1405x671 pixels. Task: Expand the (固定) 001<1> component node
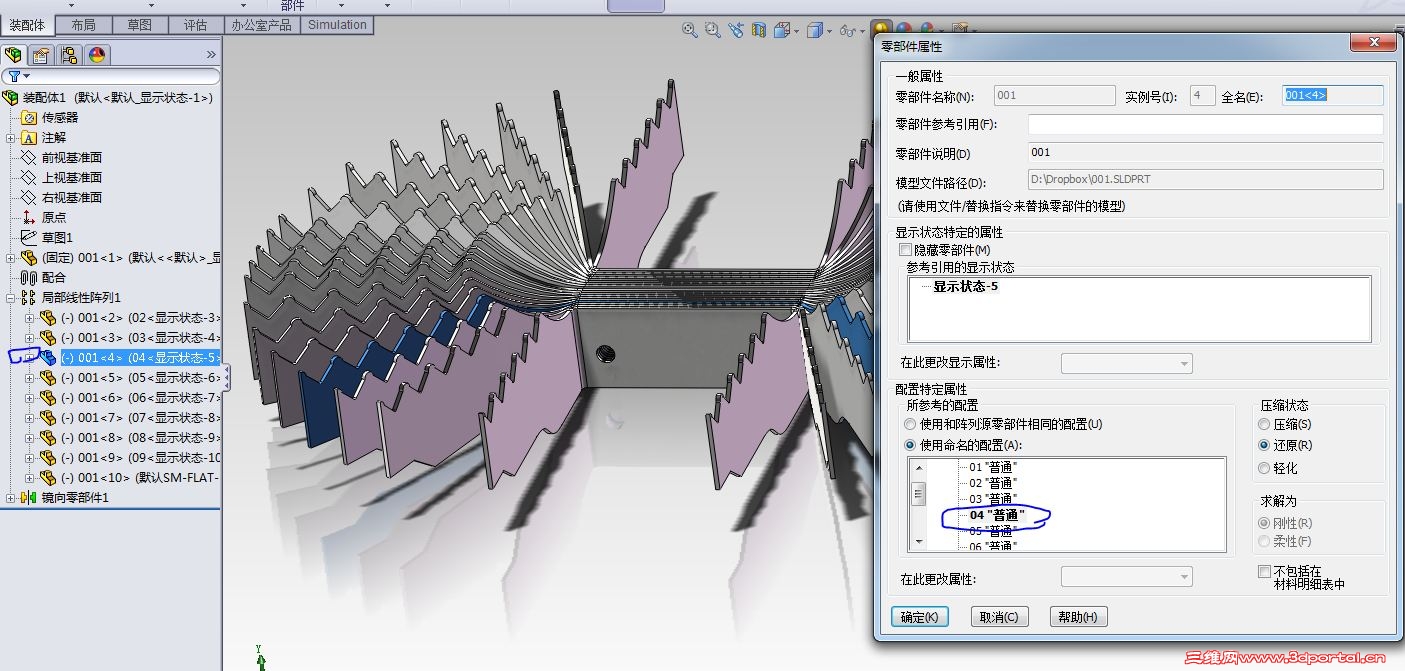[11, 258]
